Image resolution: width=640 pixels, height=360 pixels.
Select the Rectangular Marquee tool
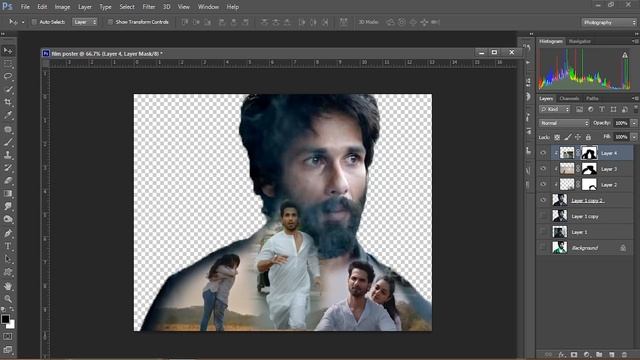tap(8, 64)
